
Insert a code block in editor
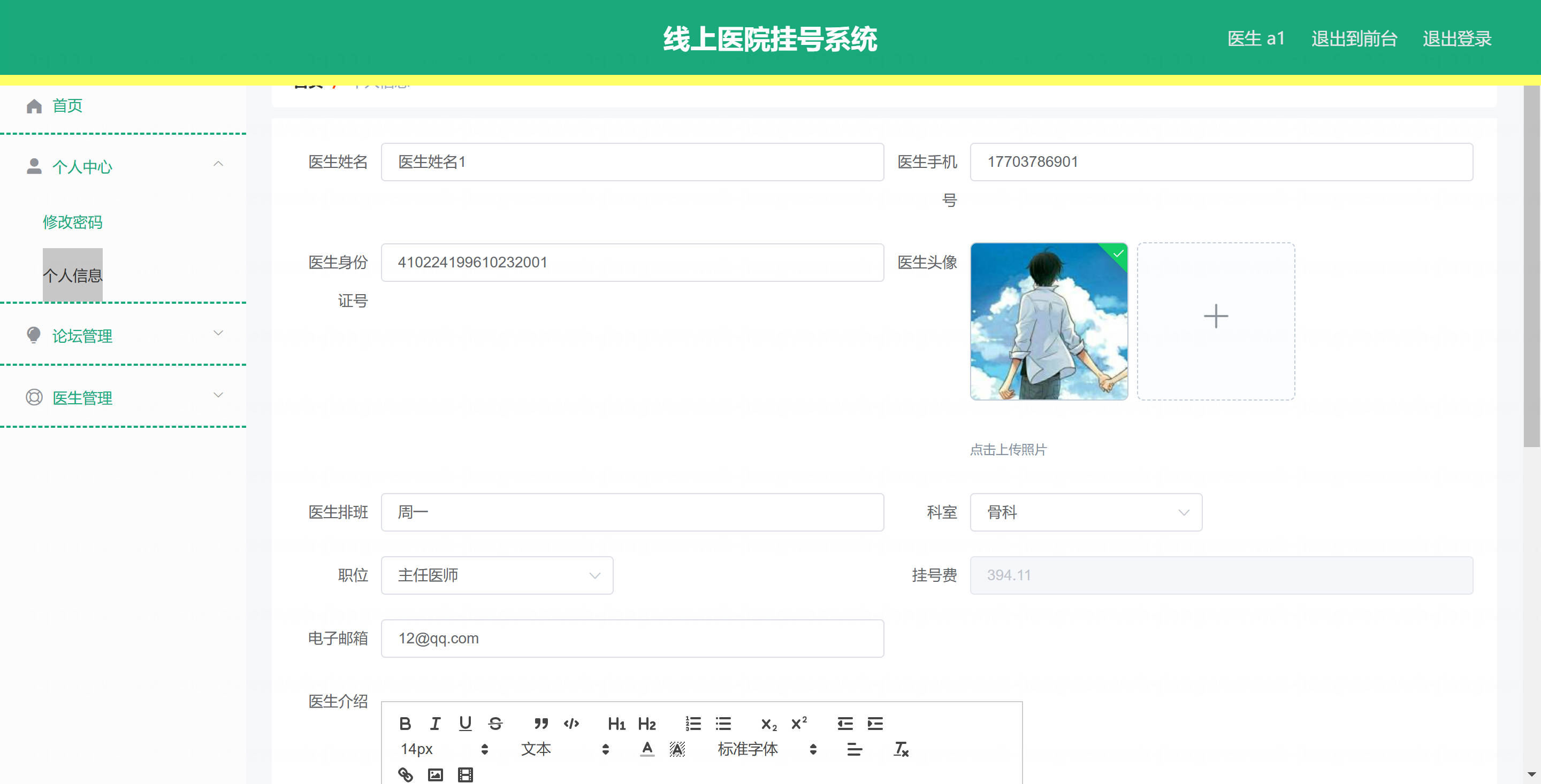click(571, 724)
